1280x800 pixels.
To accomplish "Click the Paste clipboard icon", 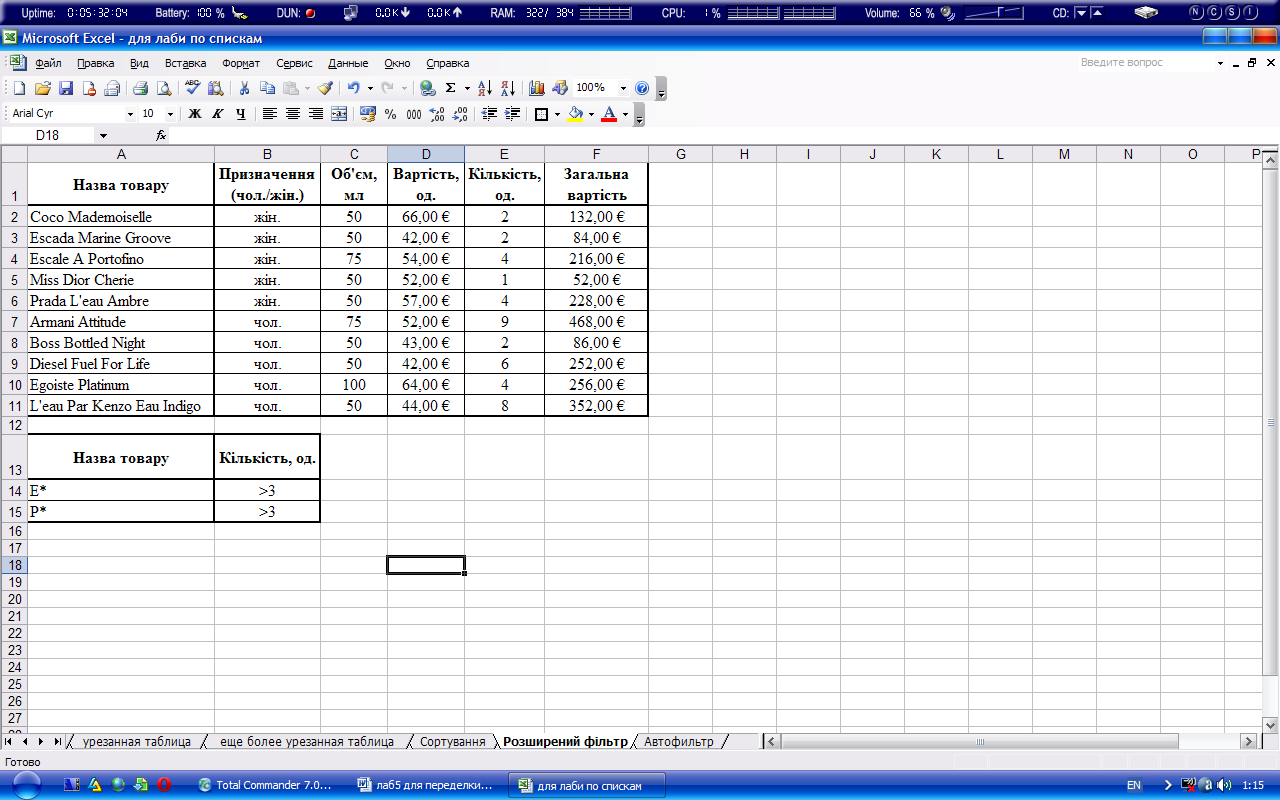I will pyautogui.click(x=290, y=88).
